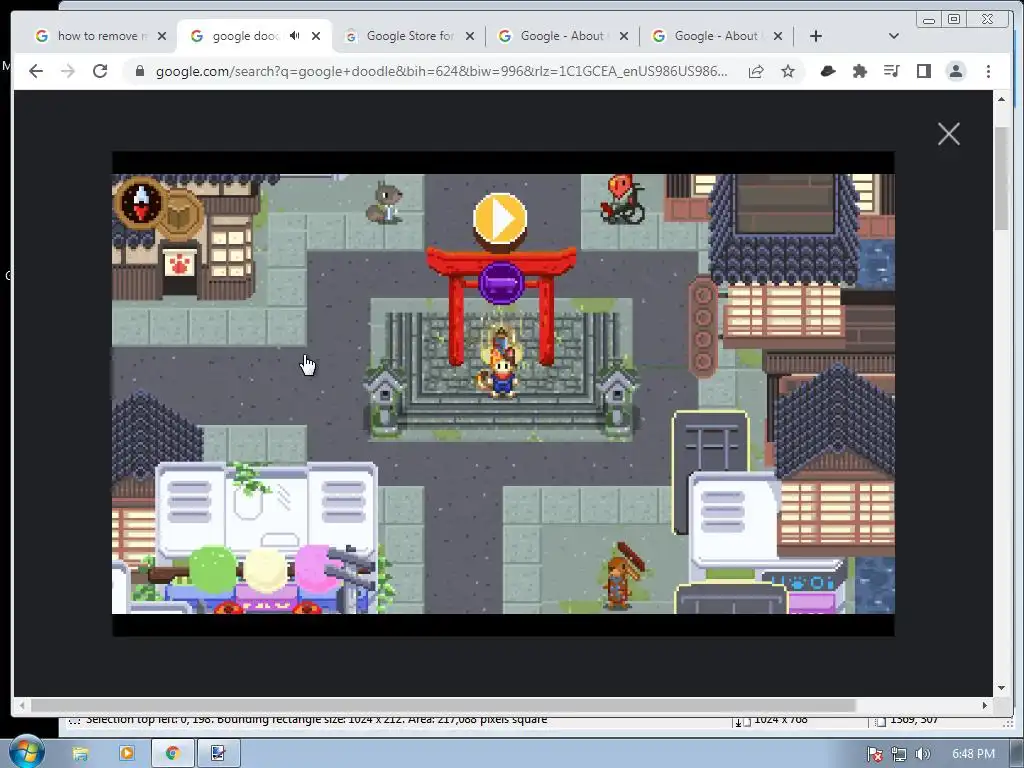1024x768 pixels.
Task: Mute the google doodle tab audio icon
Action: point(295,36)
